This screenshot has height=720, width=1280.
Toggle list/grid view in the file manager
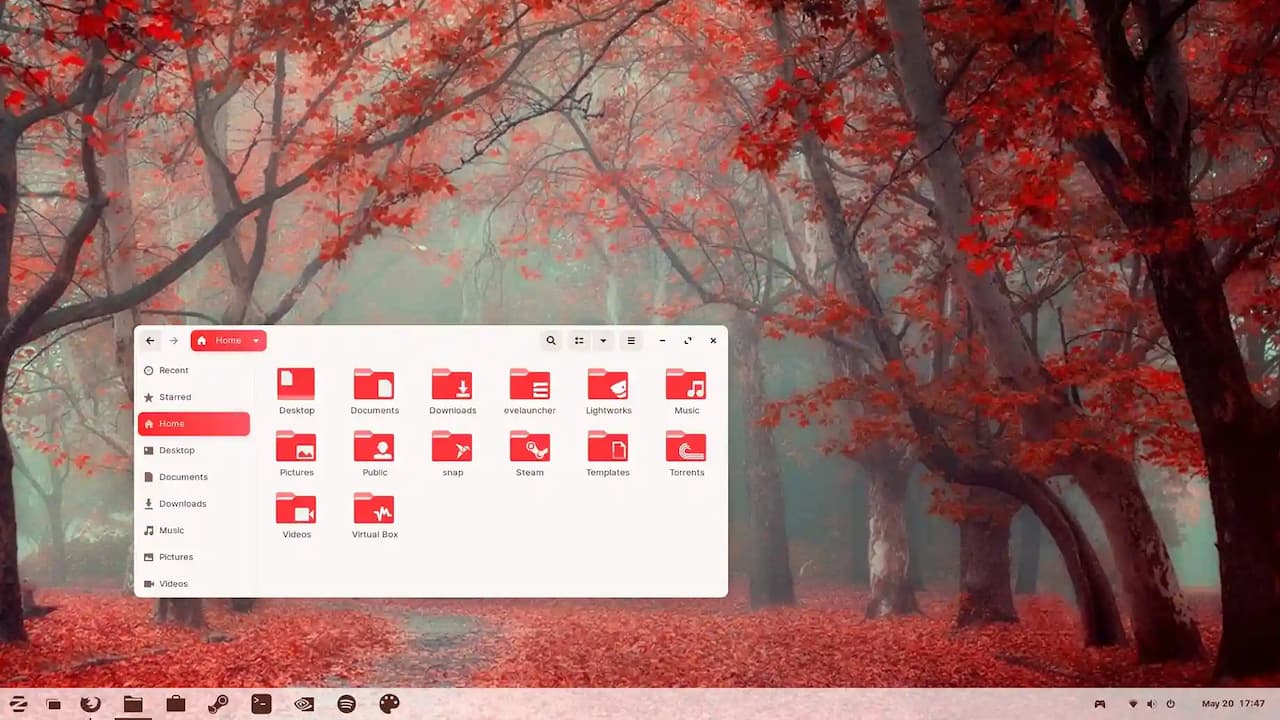[x=579, y=341]
